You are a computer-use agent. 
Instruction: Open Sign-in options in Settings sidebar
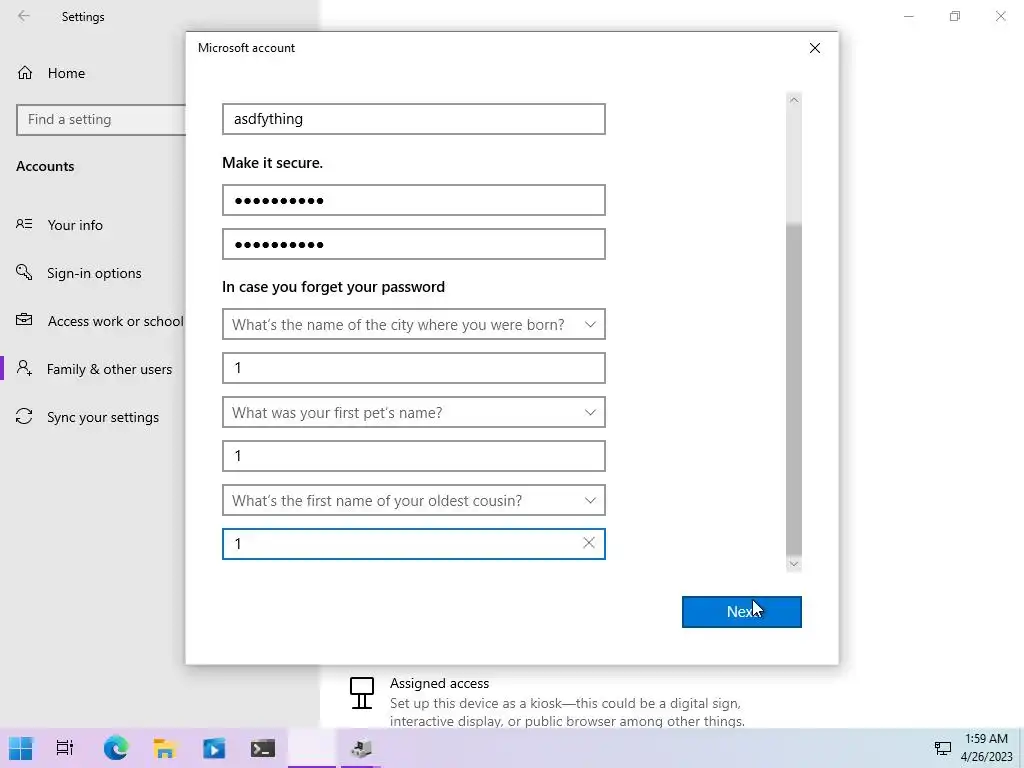(94, 273)
